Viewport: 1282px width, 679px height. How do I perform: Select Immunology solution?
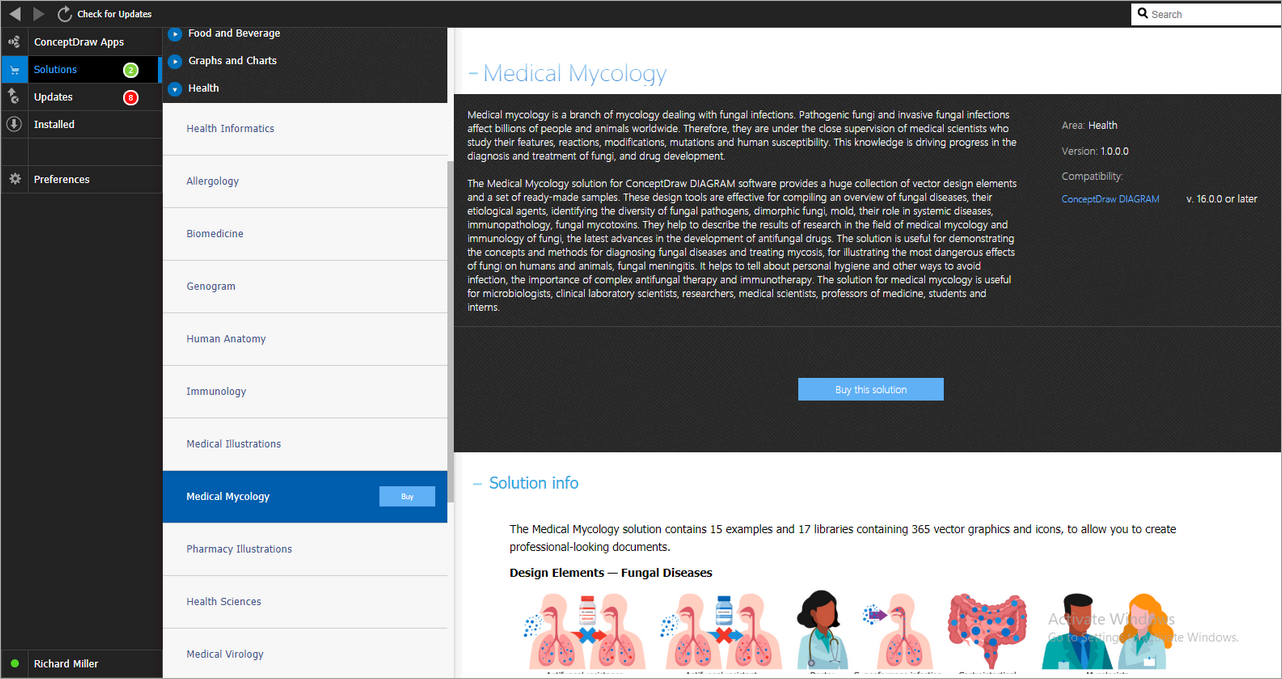(x=305, y=391)
